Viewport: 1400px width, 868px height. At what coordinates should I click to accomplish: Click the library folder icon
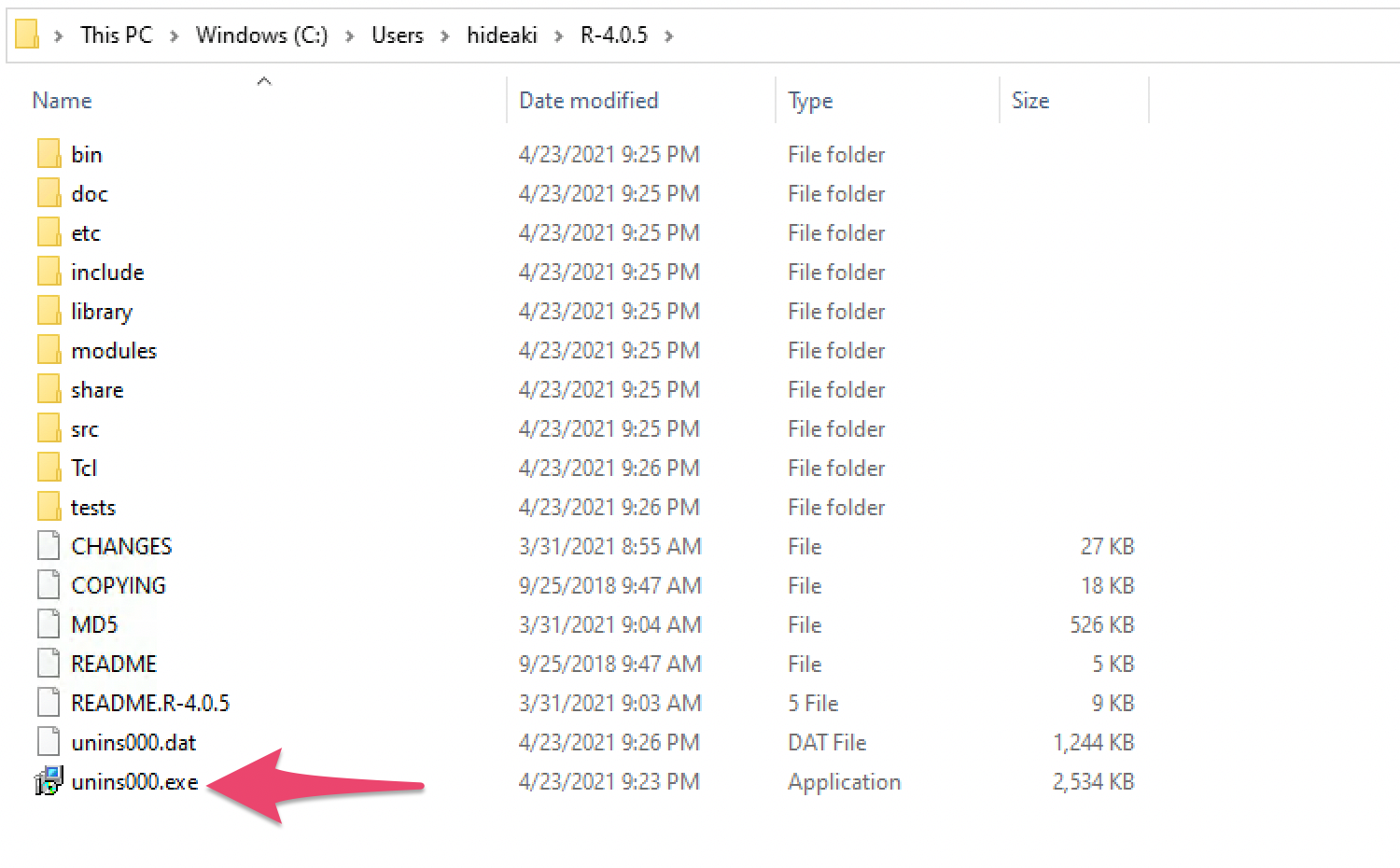(49, 311)
